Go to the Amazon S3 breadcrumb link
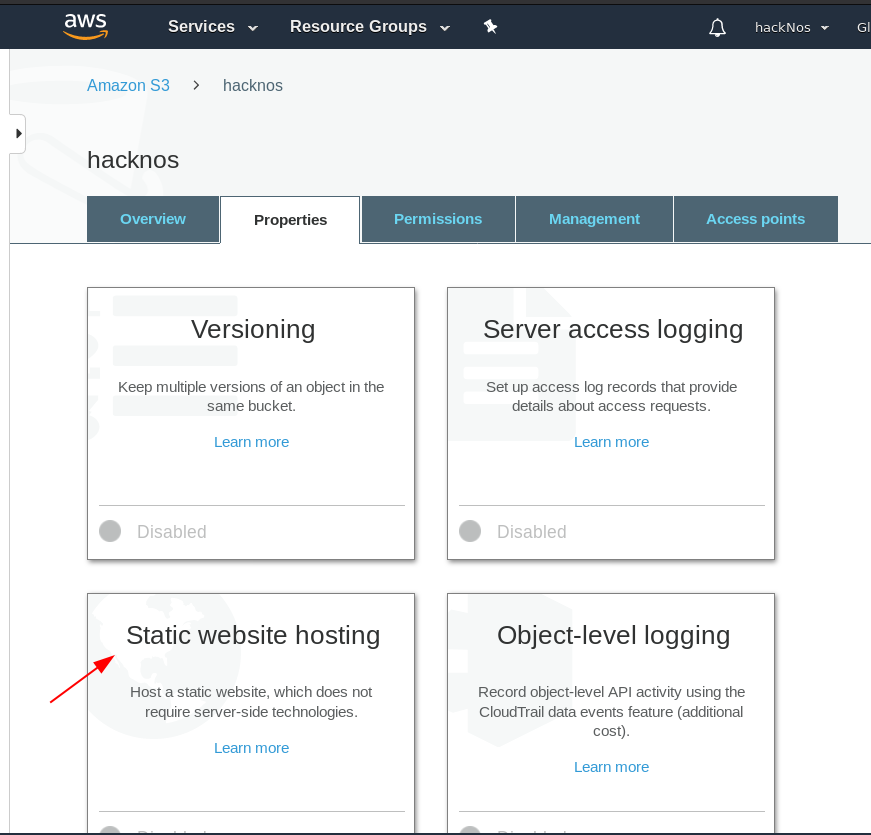871x835 pixels. coord(128,86)
